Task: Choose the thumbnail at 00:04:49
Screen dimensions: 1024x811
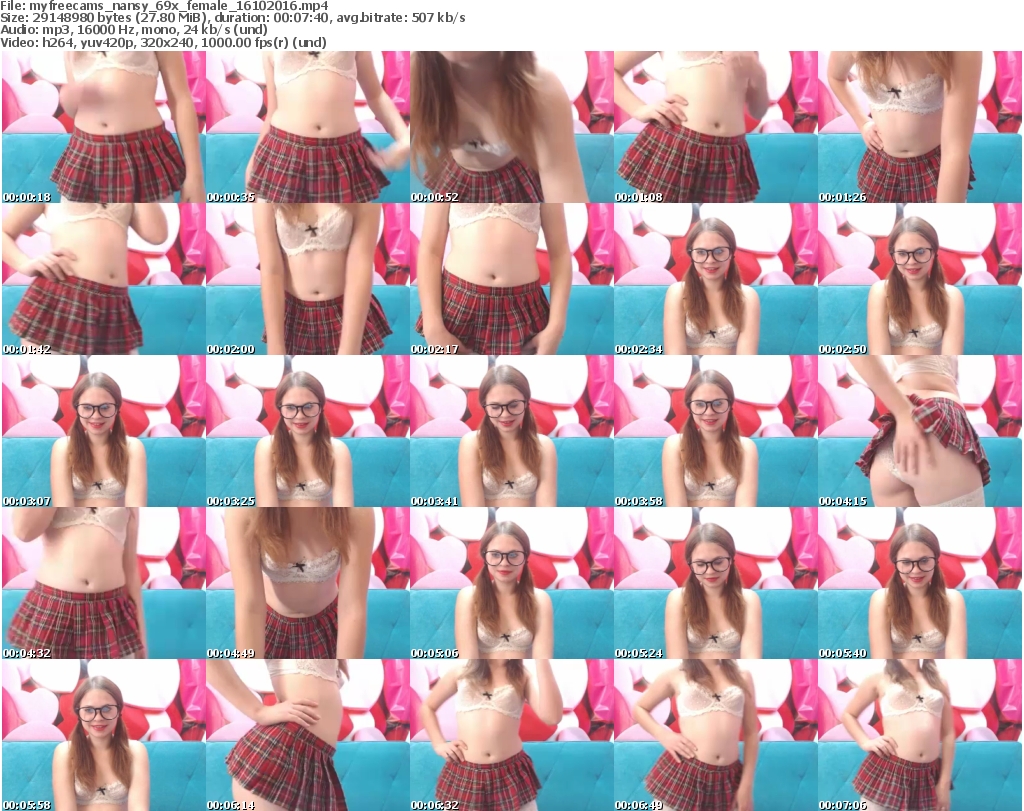Action: (x=308, y=583)
